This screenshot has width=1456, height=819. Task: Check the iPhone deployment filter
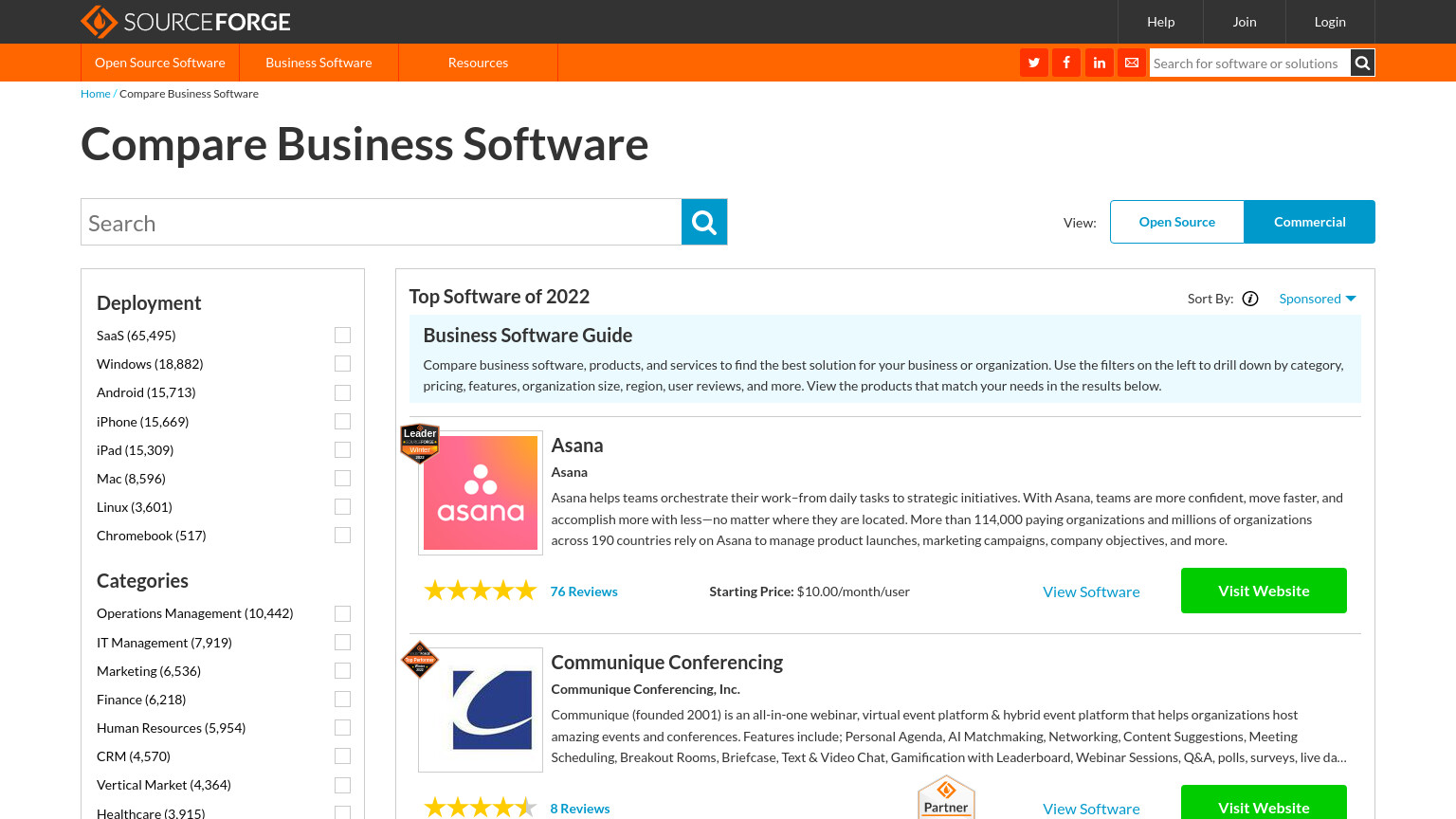(x=342, y=421)
